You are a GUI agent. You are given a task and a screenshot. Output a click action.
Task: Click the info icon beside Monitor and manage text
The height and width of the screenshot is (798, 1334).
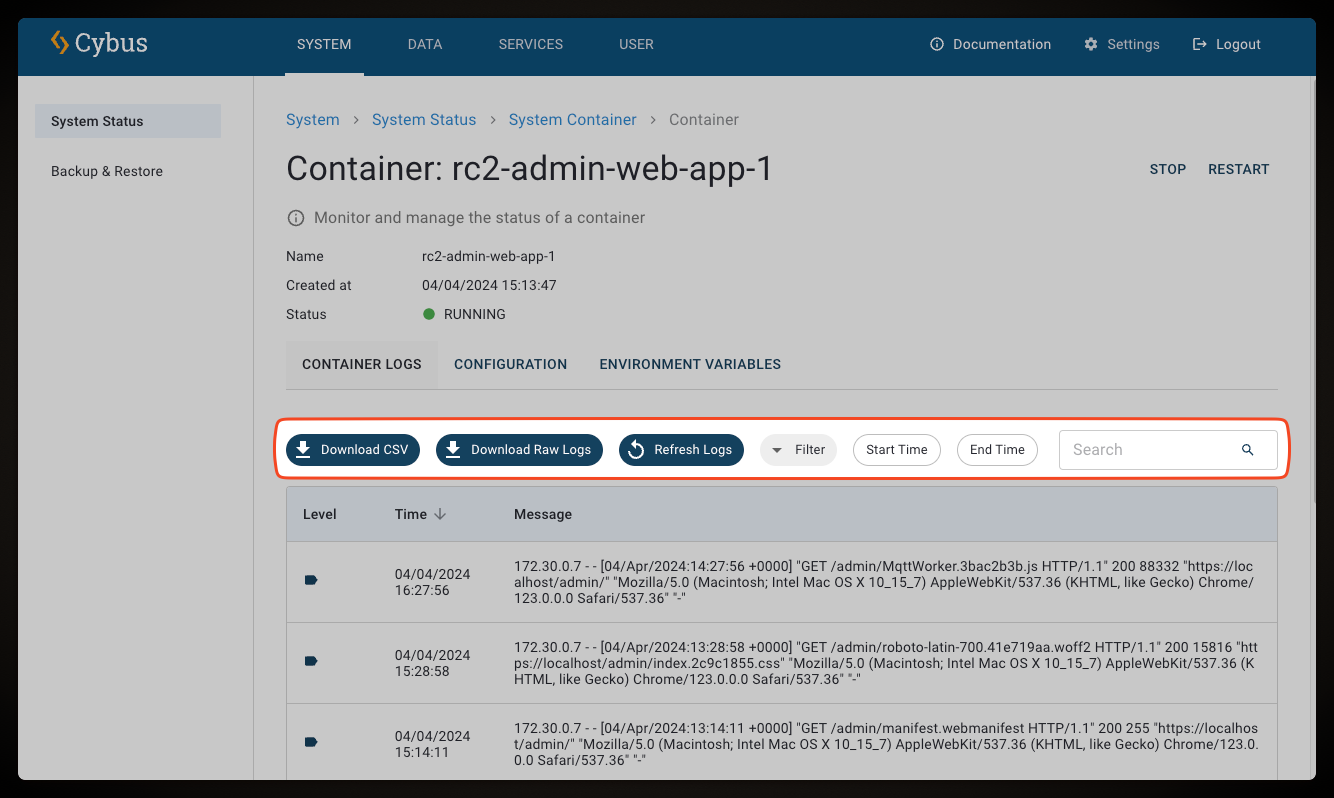coord(296,218)
